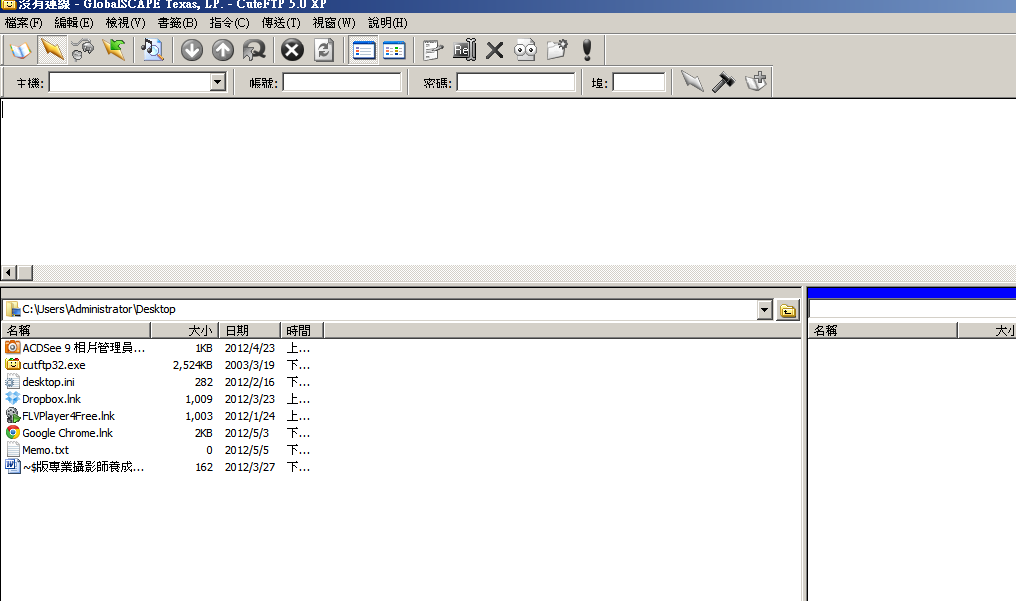Click the 162 size cell

click(x=204, y=467)
